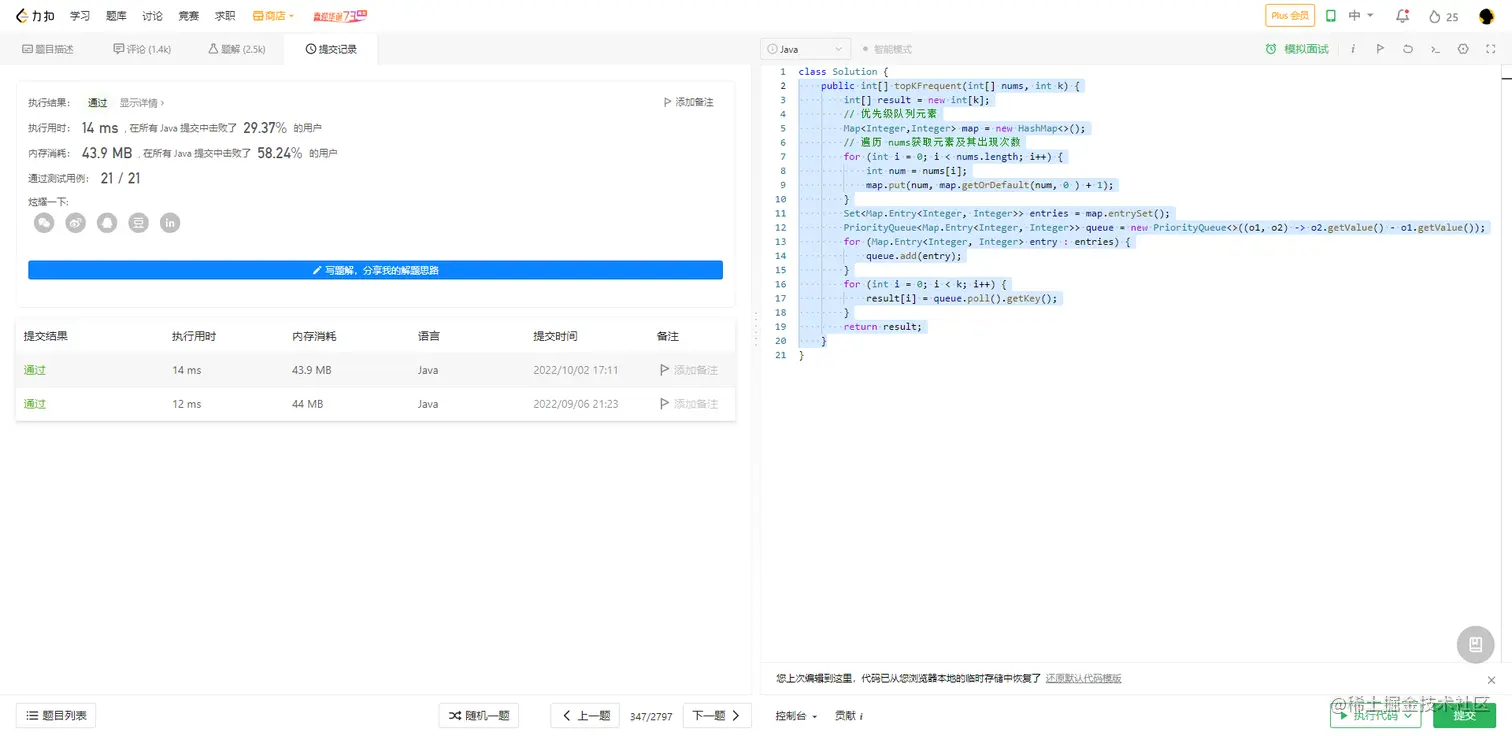Open the 题库 problem set menu
Image resolution: width=1512 pixels, height=736 pixels.
pos(116,16)
